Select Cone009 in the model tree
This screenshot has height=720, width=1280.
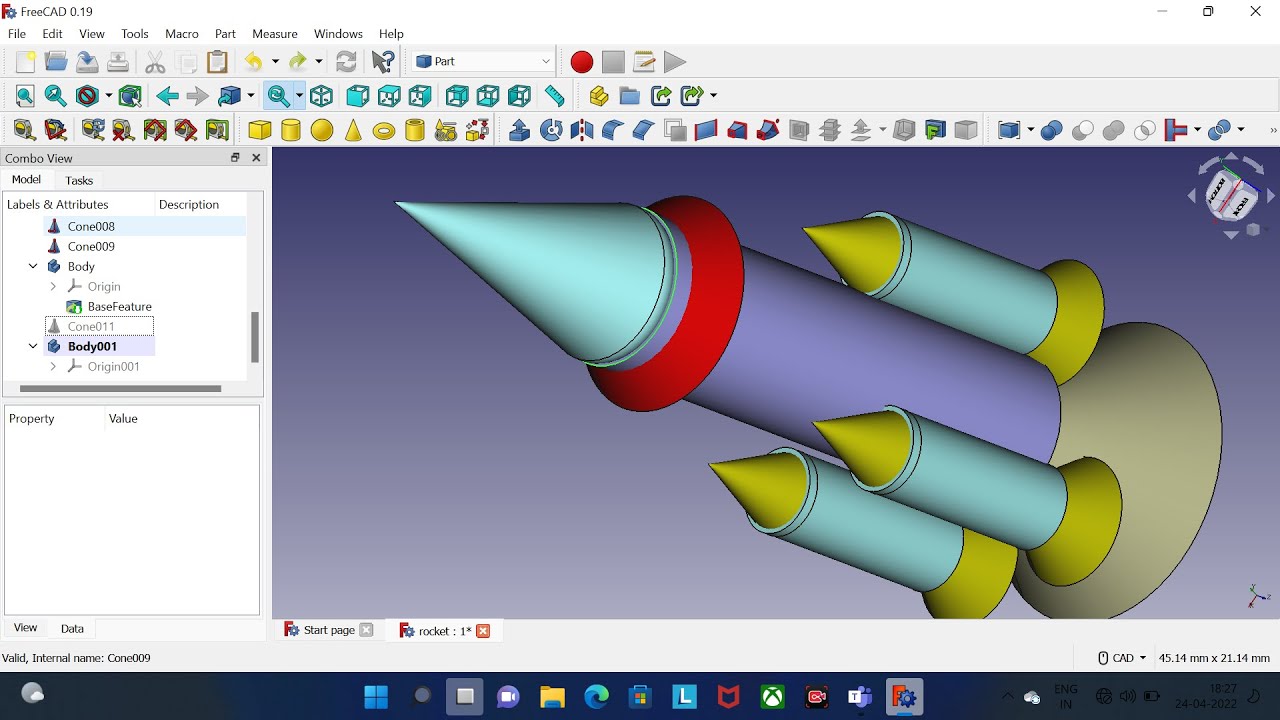click(x=91, y=247)
